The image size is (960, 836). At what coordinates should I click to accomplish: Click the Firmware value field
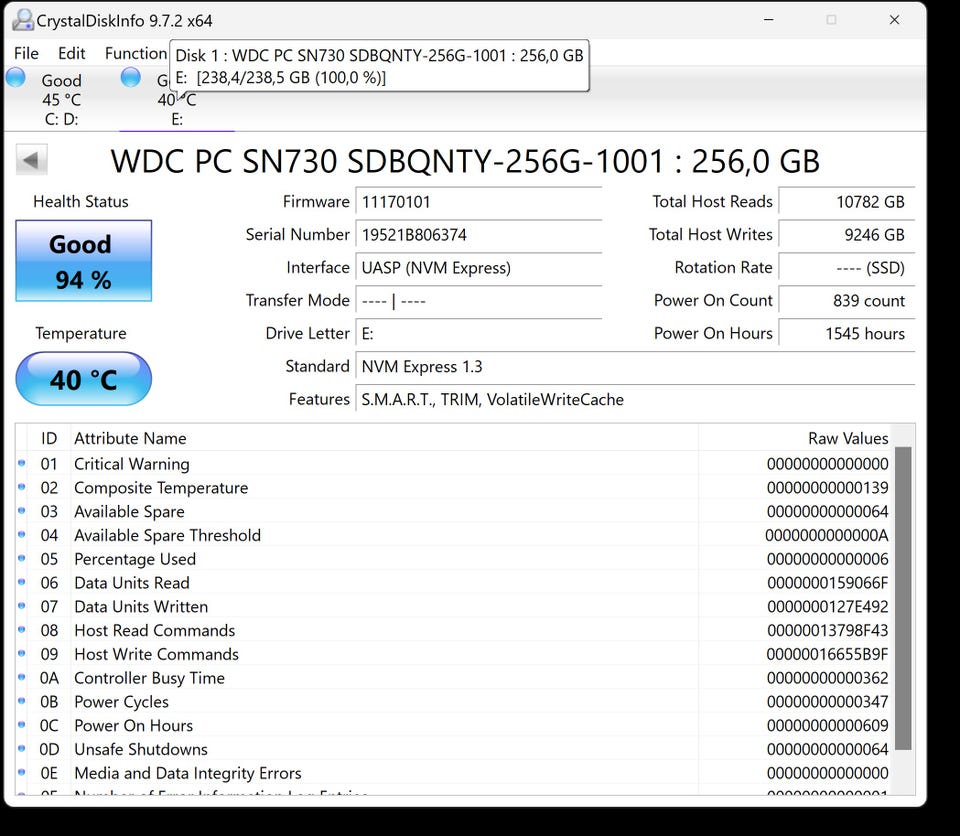[x=479, y=202]
